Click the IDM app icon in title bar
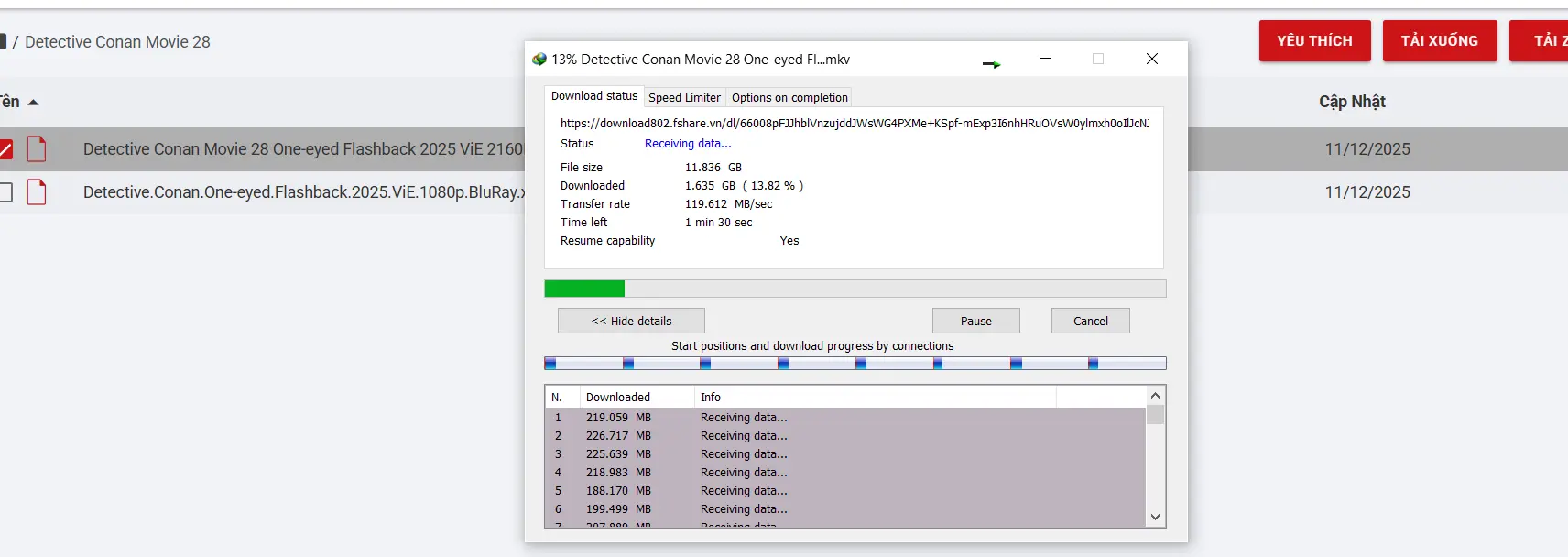Screen dimensions: 1568x557 point(539,60)
